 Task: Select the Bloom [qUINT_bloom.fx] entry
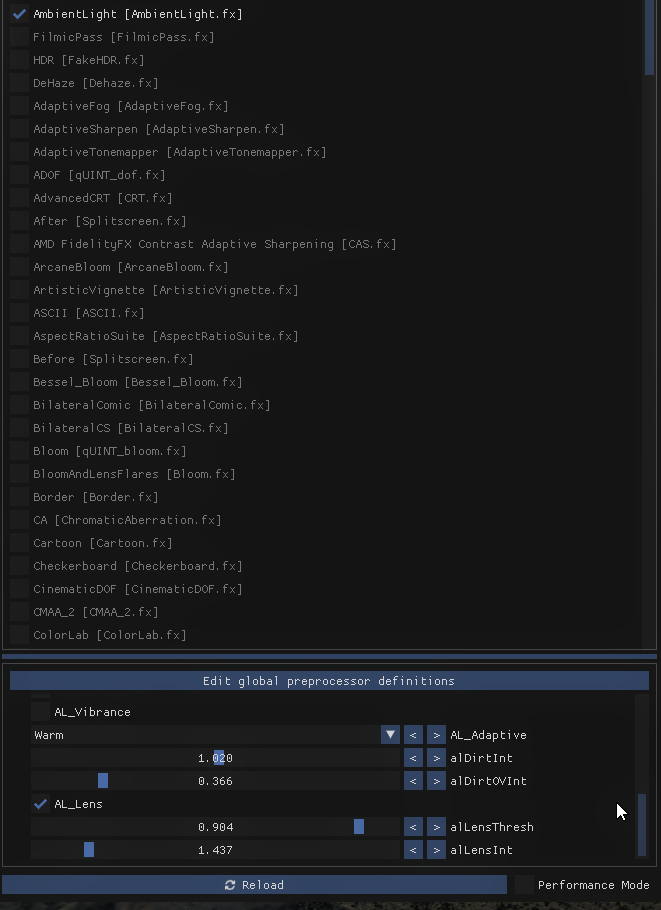coord(110,451)
